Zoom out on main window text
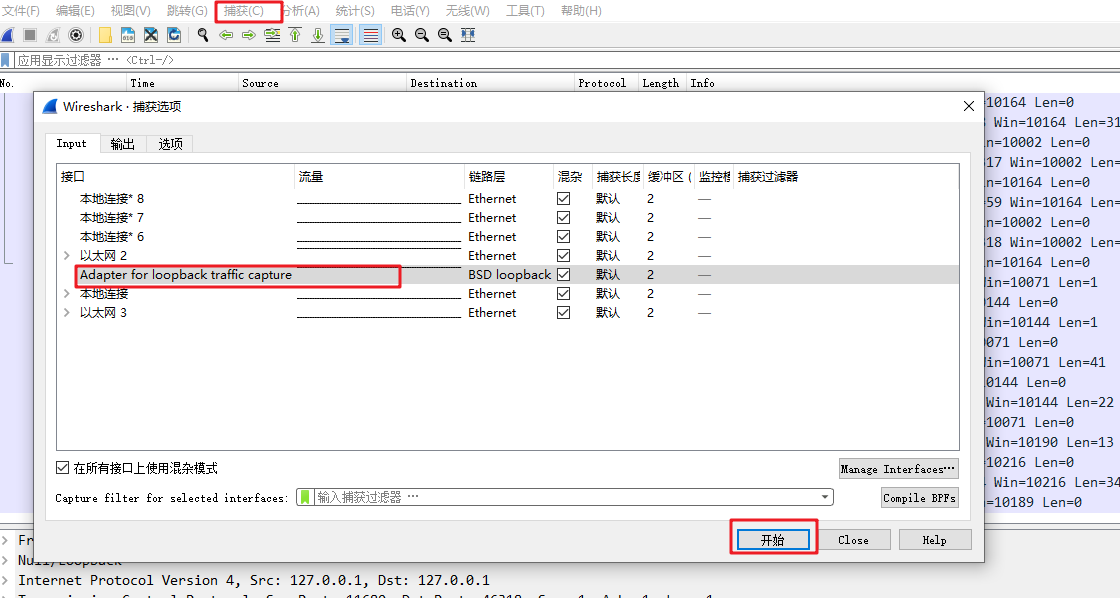Screen dimensions: 1120x598 (421, 35)
